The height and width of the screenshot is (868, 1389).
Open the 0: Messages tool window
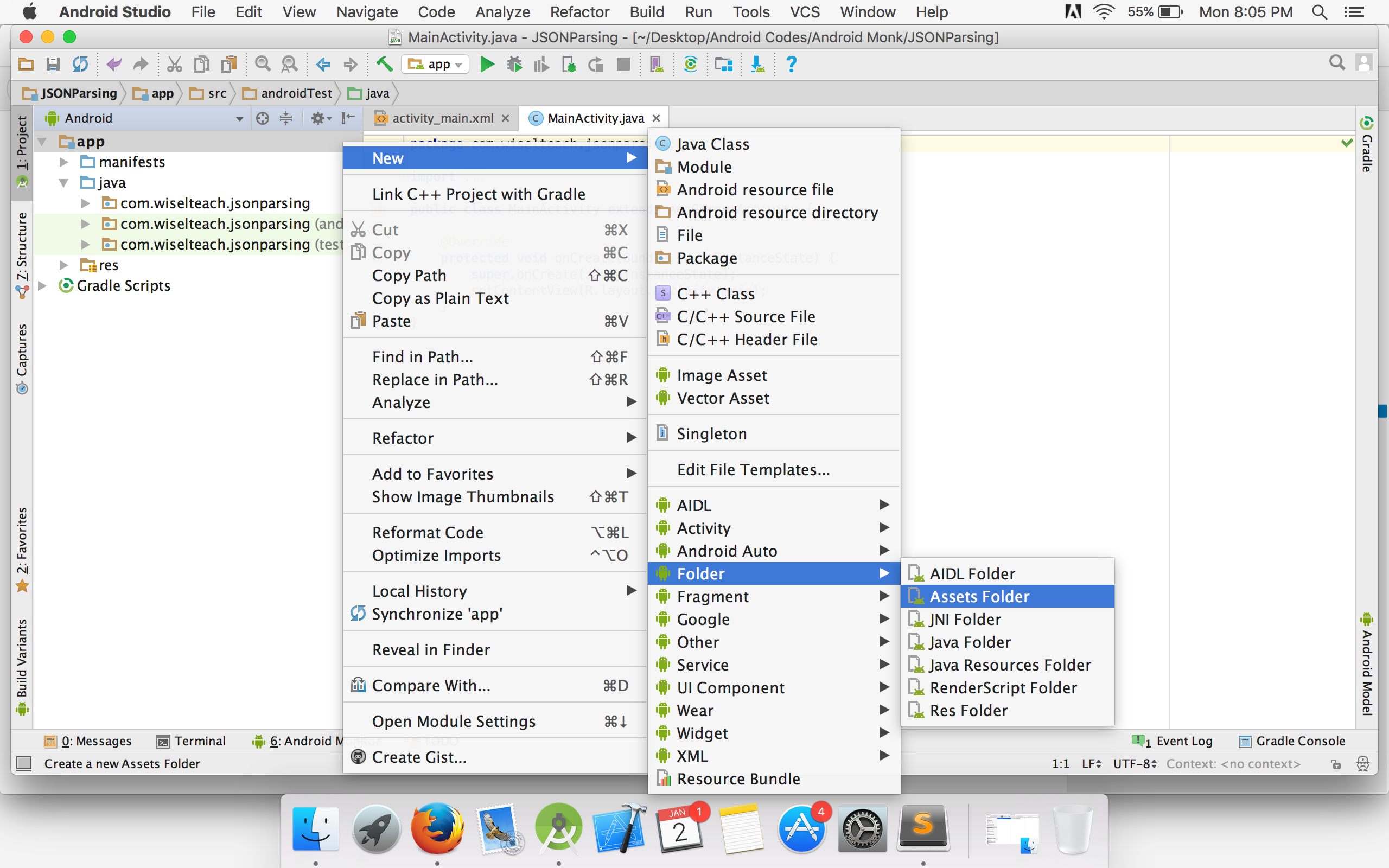pos(88,741)
